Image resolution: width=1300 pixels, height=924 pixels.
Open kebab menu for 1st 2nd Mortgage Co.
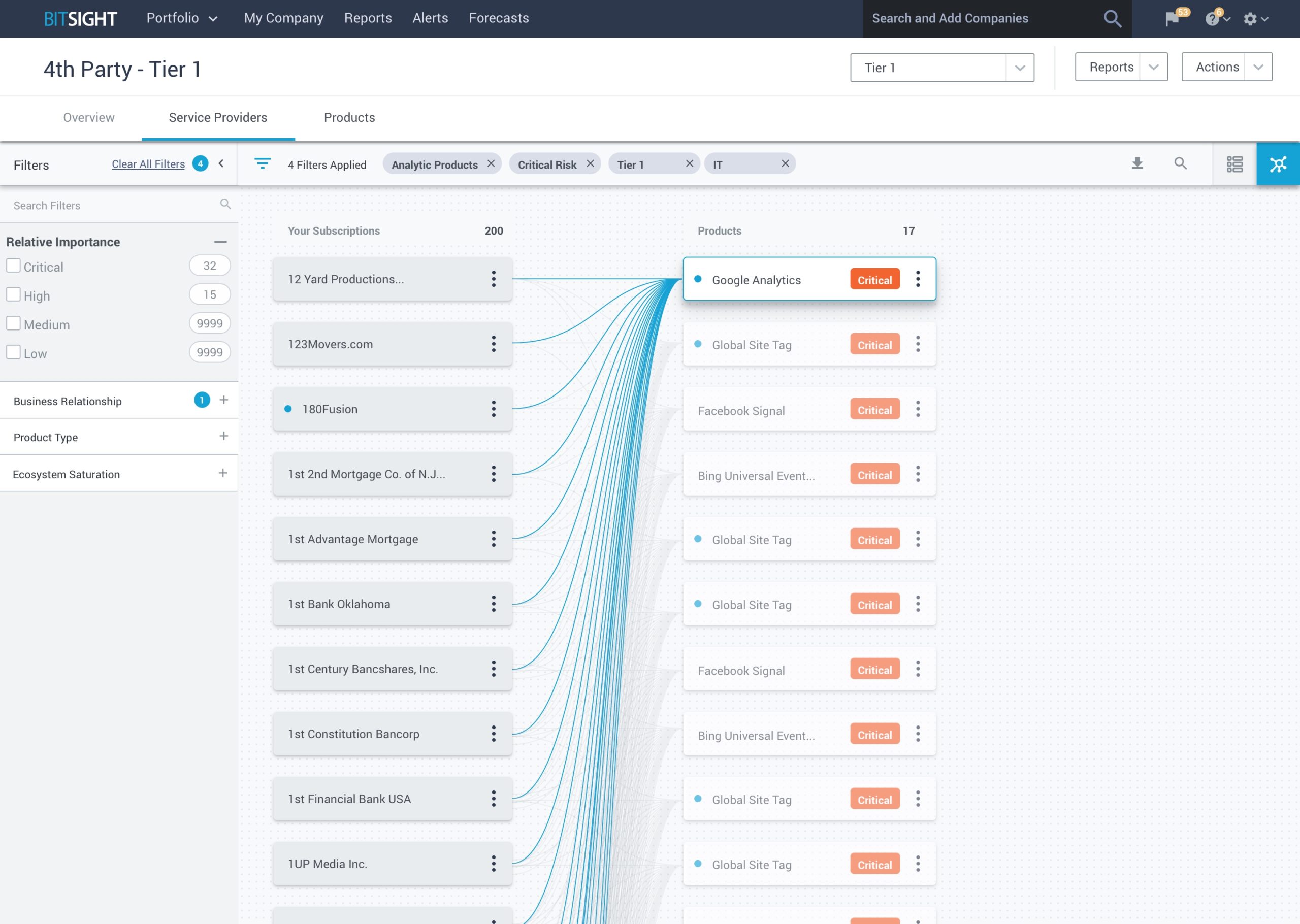tap(493, 473)
